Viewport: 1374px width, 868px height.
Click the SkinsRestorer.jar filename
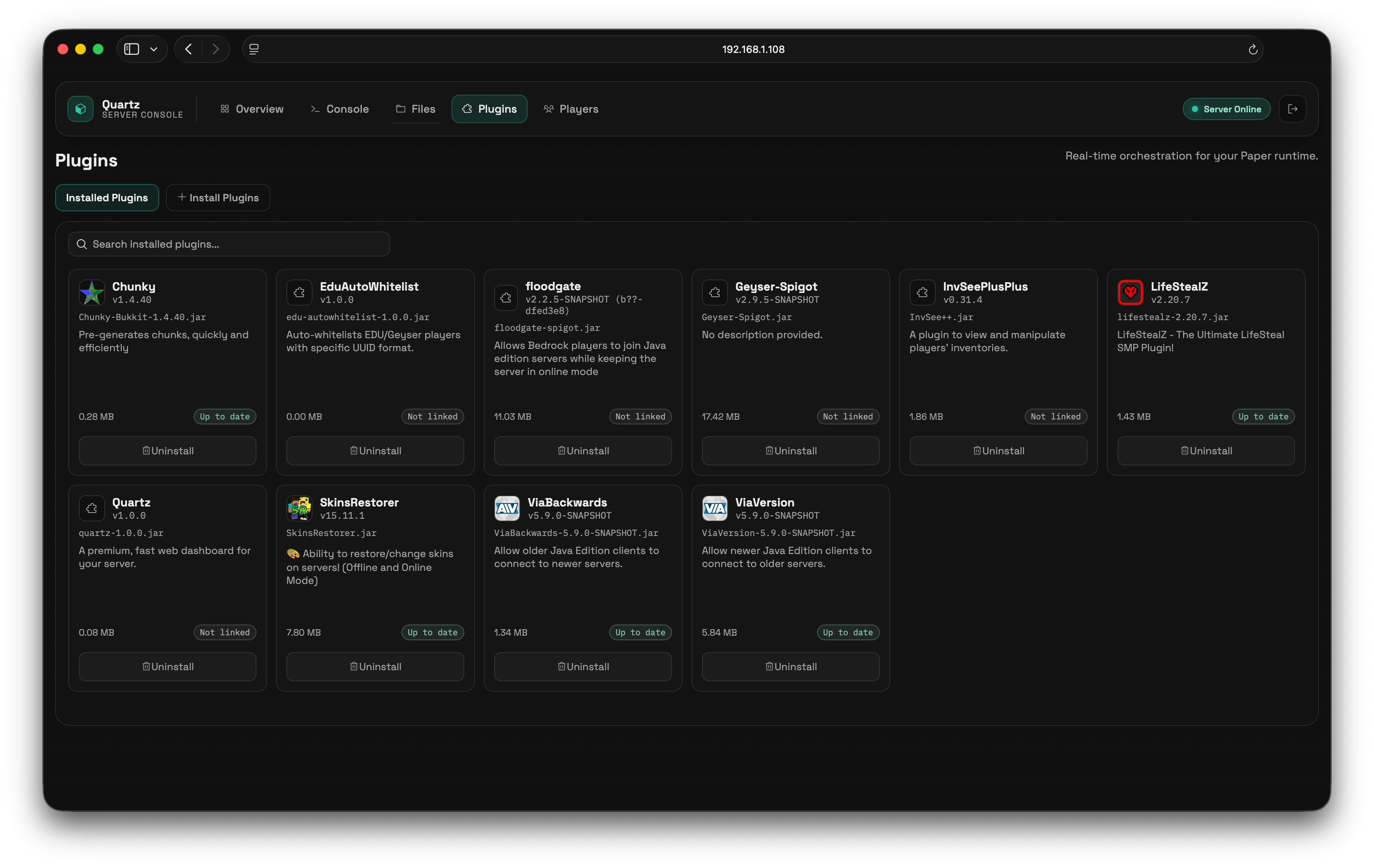pyautogui.click(x=331, y=533)
